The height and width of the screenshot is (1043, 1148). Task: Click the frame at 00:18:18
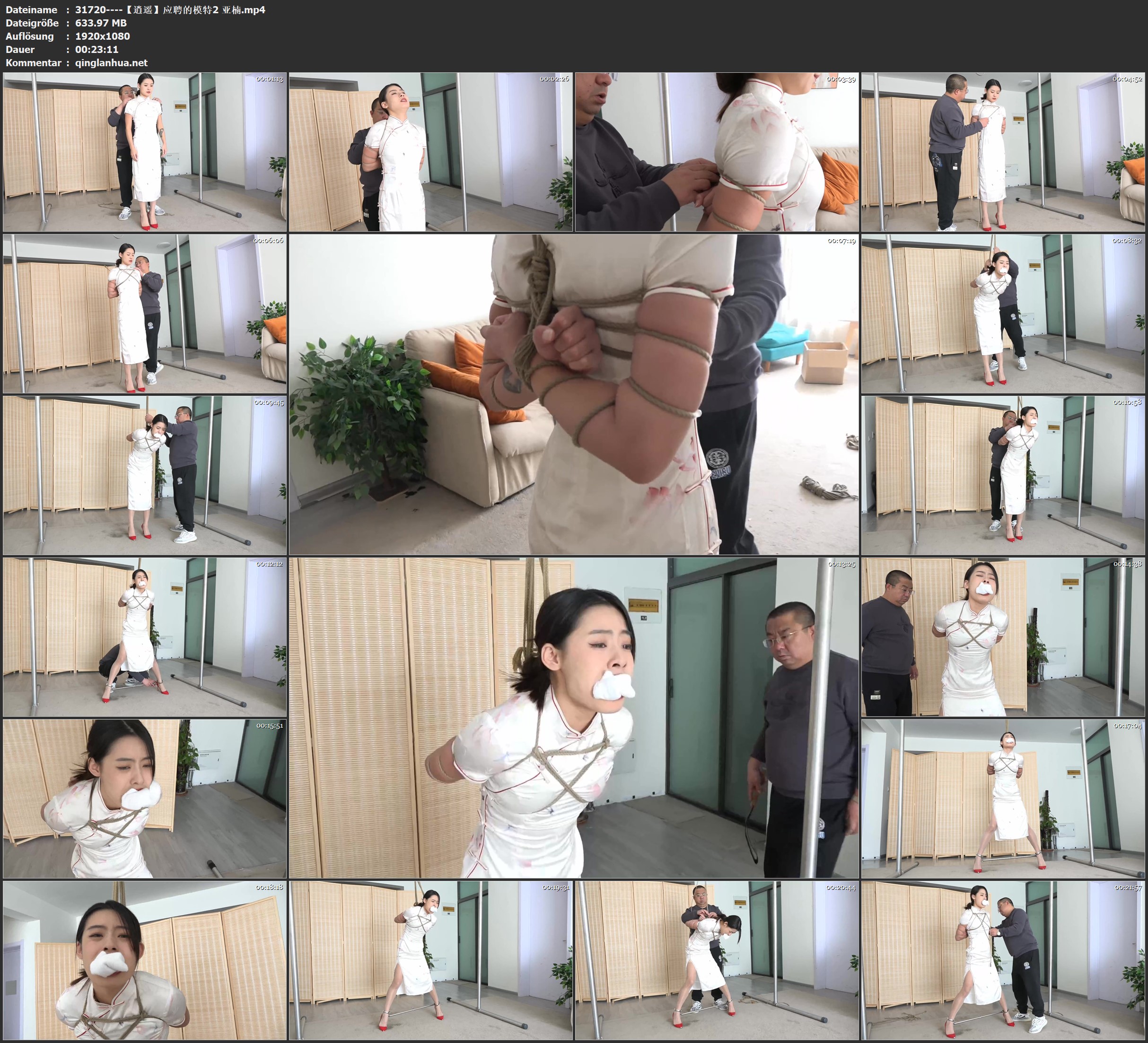[145, 960]
